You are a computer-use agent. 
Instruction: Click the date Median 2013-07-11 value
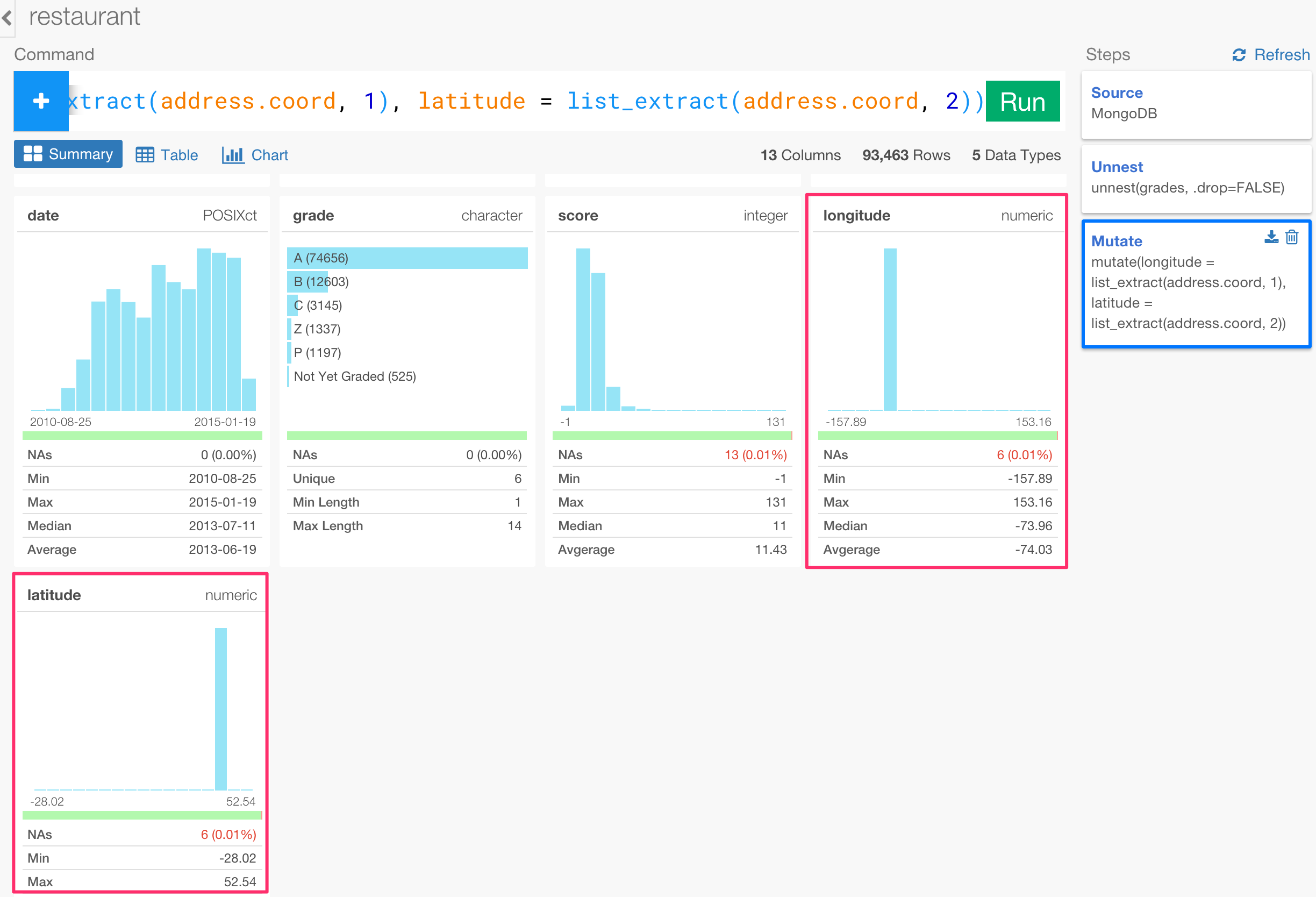222,526
